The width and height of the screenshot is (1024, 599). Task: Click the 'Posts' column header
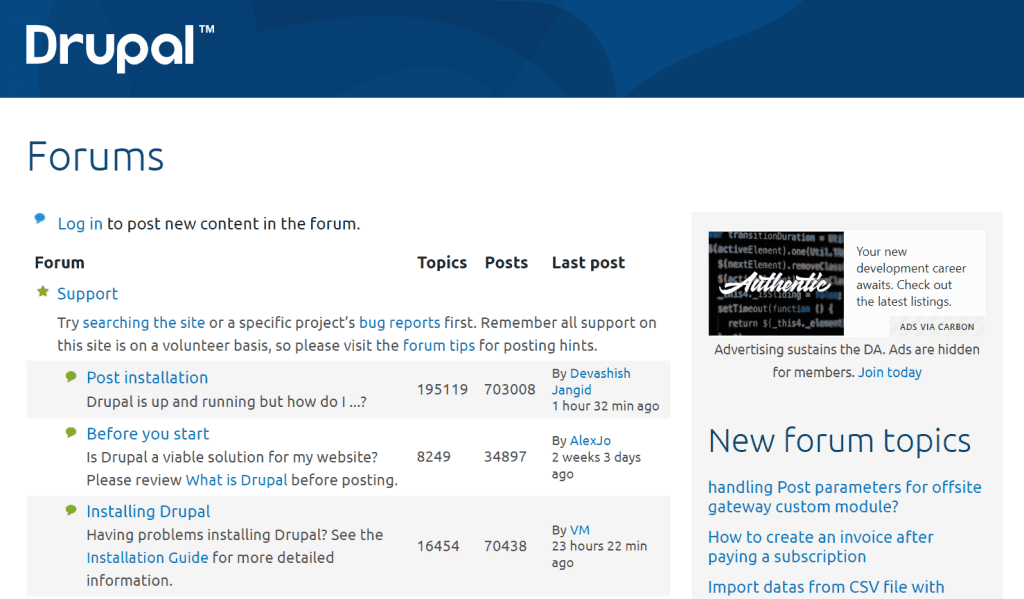(x=506, y=263)
